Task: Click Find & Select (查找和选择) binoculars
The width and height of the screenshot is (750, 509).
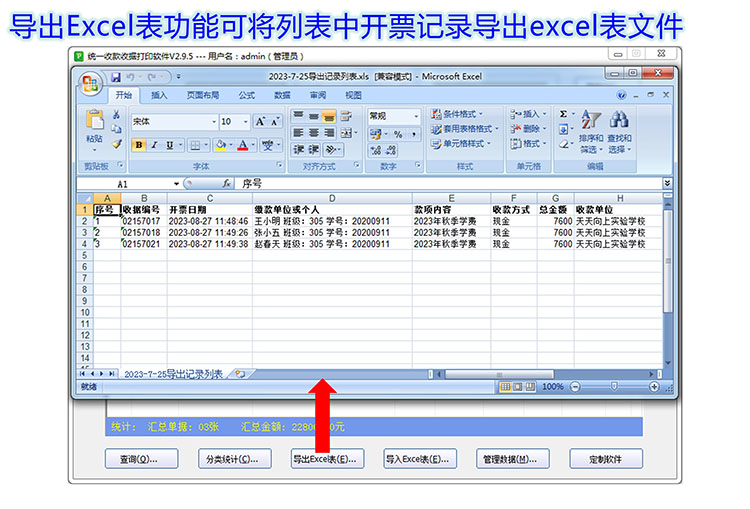Action: (x=619, y=121)
